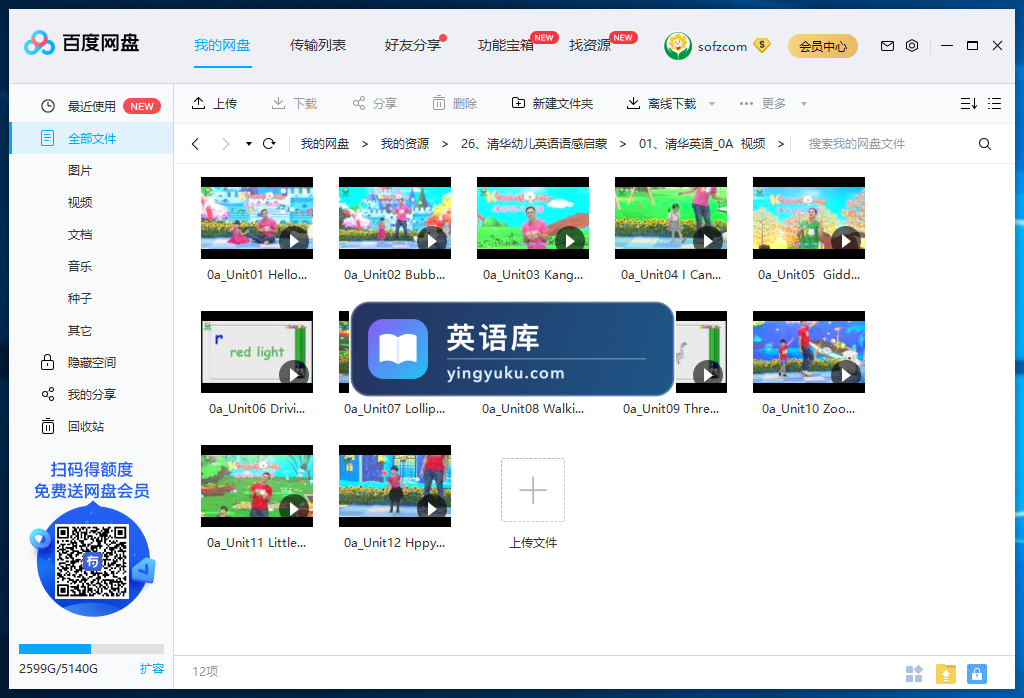Click the 0a_Unit09 Thre file name
This screenshot has width=1024, height=698.
(x=671, y=409)
